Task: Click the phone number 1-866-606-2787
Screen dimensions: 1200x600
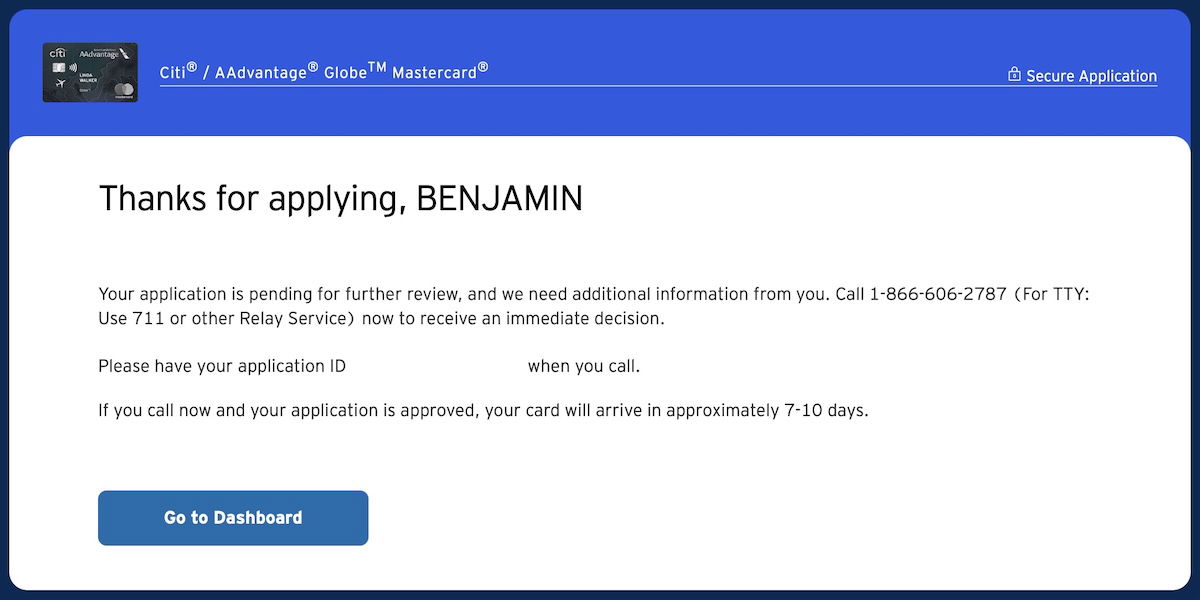Action: click(x=938, y=294)
